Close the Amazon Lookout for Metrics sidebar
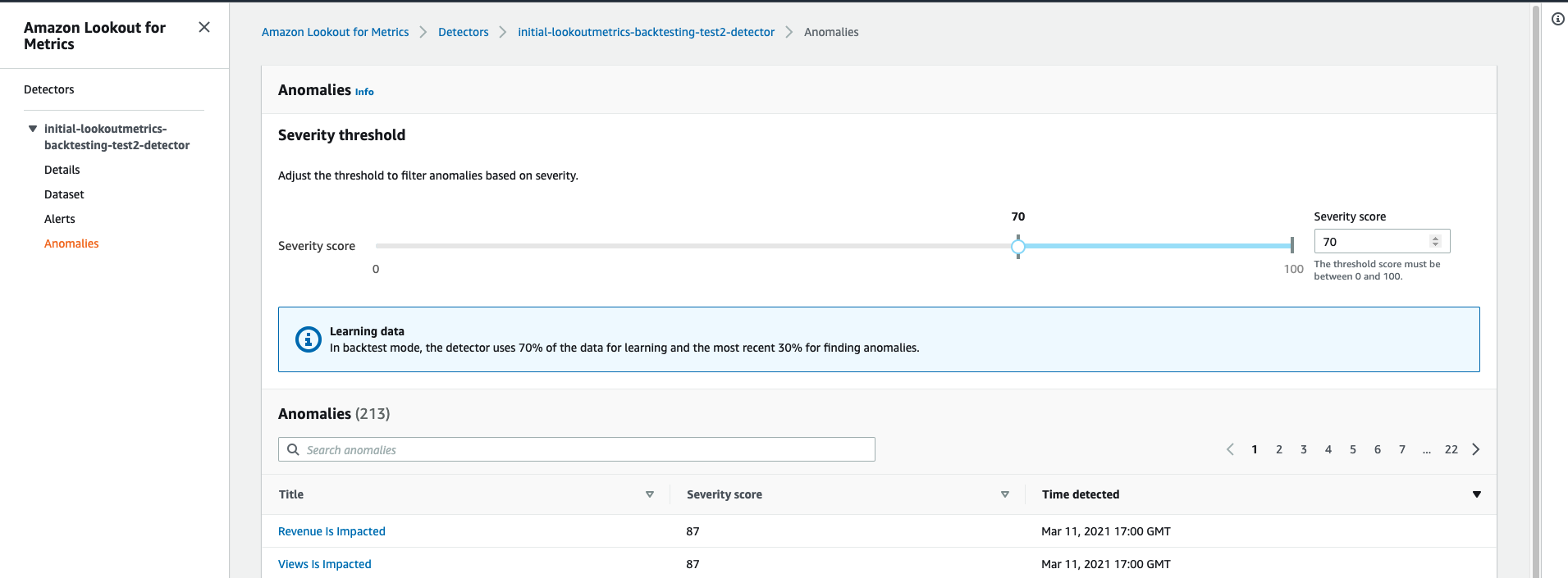 pyautogui.click(x=204, y=27)
